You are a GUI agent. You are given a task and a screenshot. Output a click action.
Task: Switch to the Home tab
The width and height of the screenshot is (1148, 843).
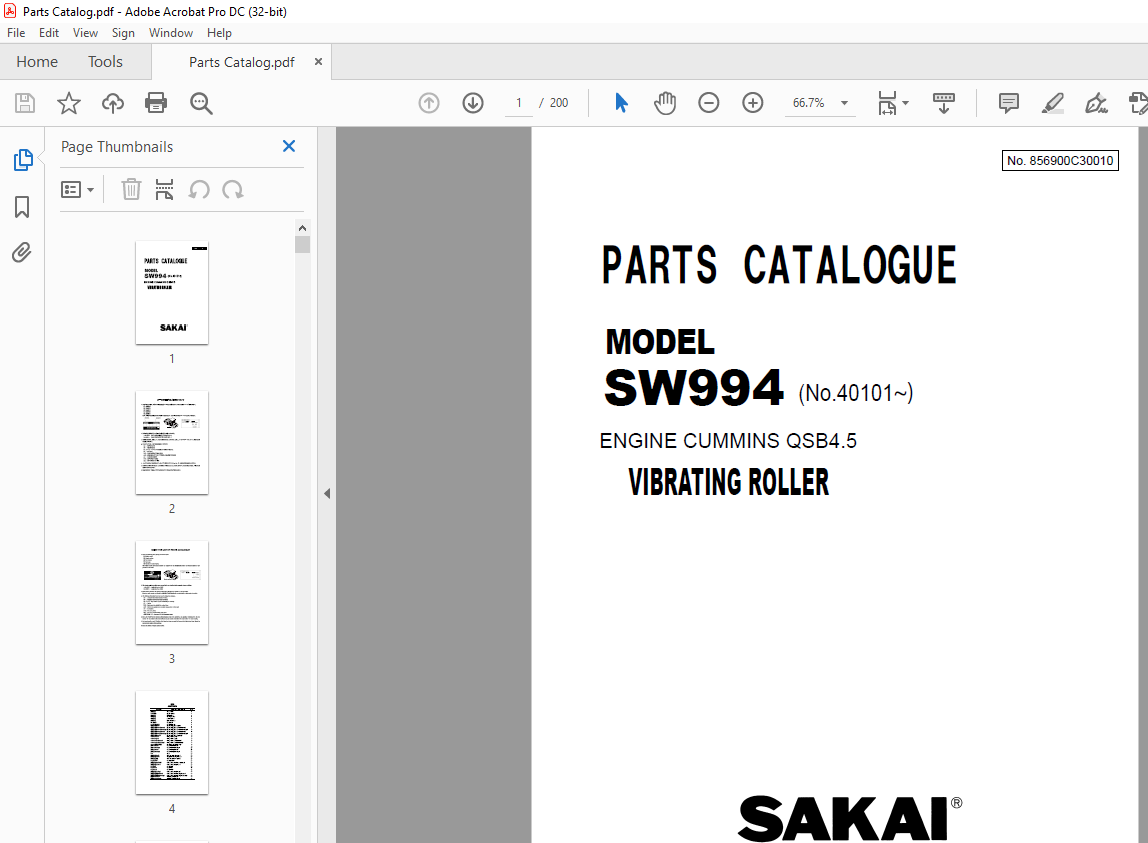[37, 62]
